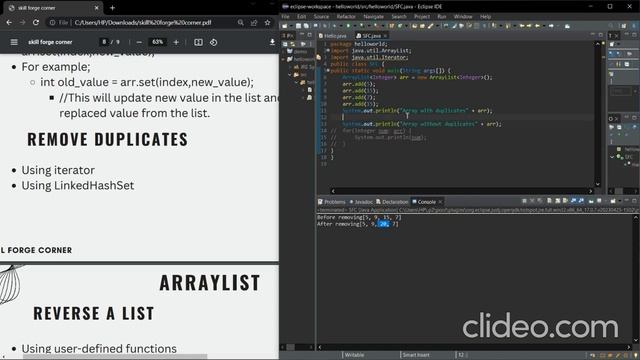Close the SFC.java editor tab

click(x=385, y=36)
